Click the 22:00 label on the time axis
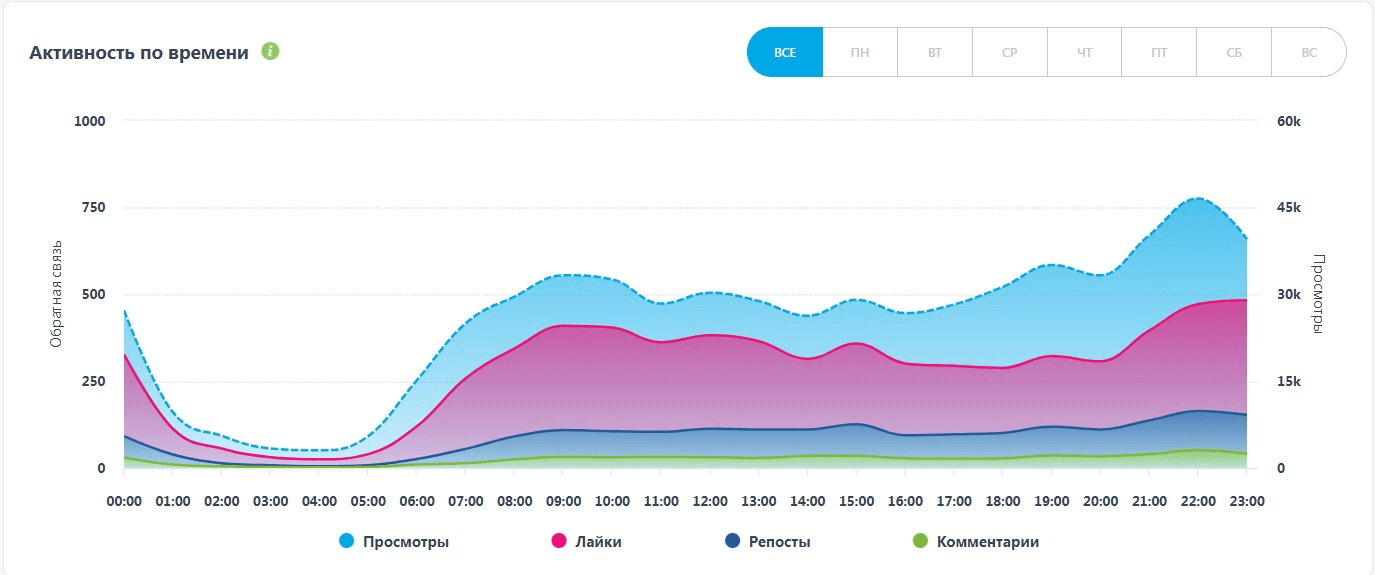The image size is (1375, 575). point(1198,500)
